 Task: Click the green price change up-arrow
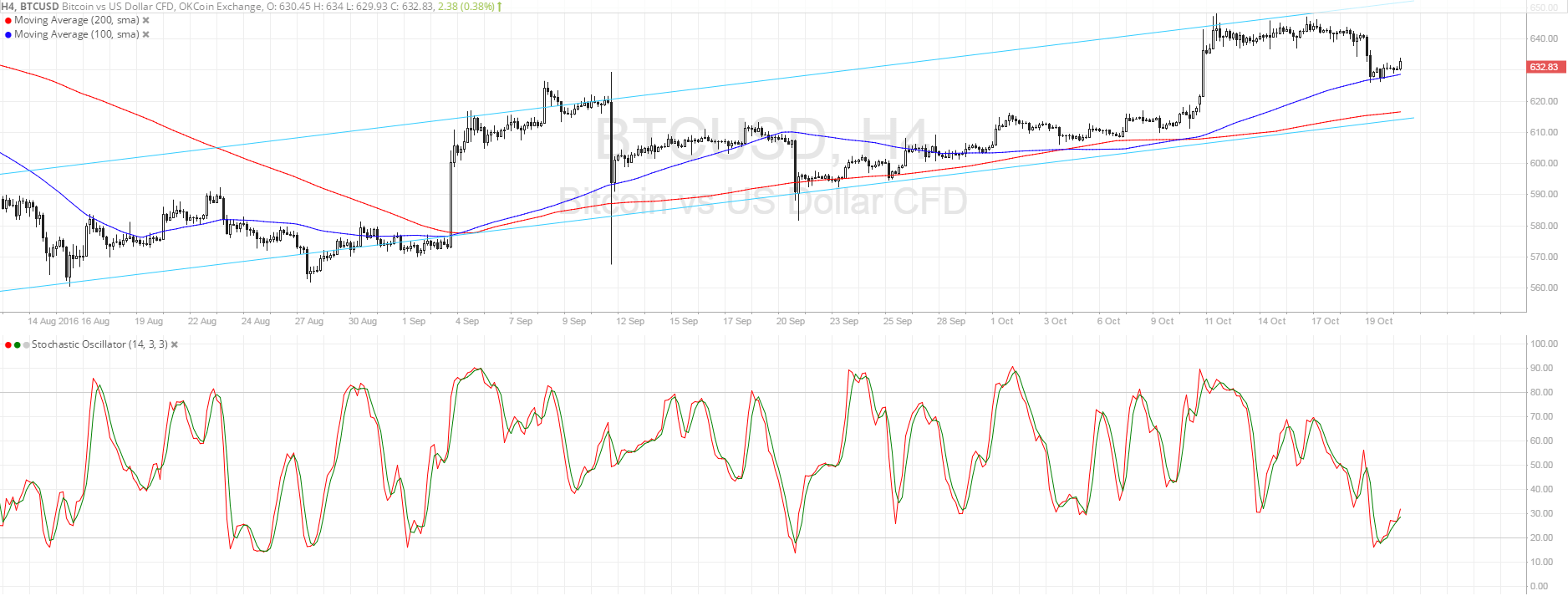point(500,7)
